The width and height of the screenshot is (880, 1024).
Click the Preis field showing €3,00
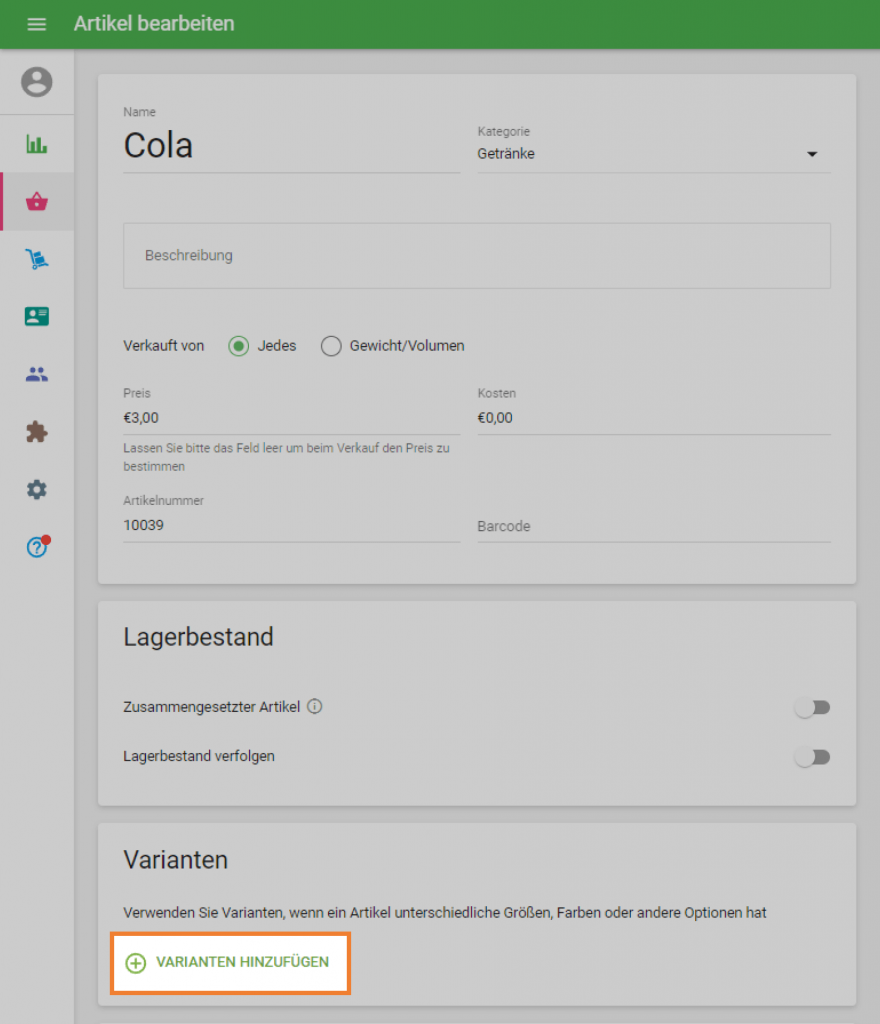pyautogui.click(x=290, y=418)
